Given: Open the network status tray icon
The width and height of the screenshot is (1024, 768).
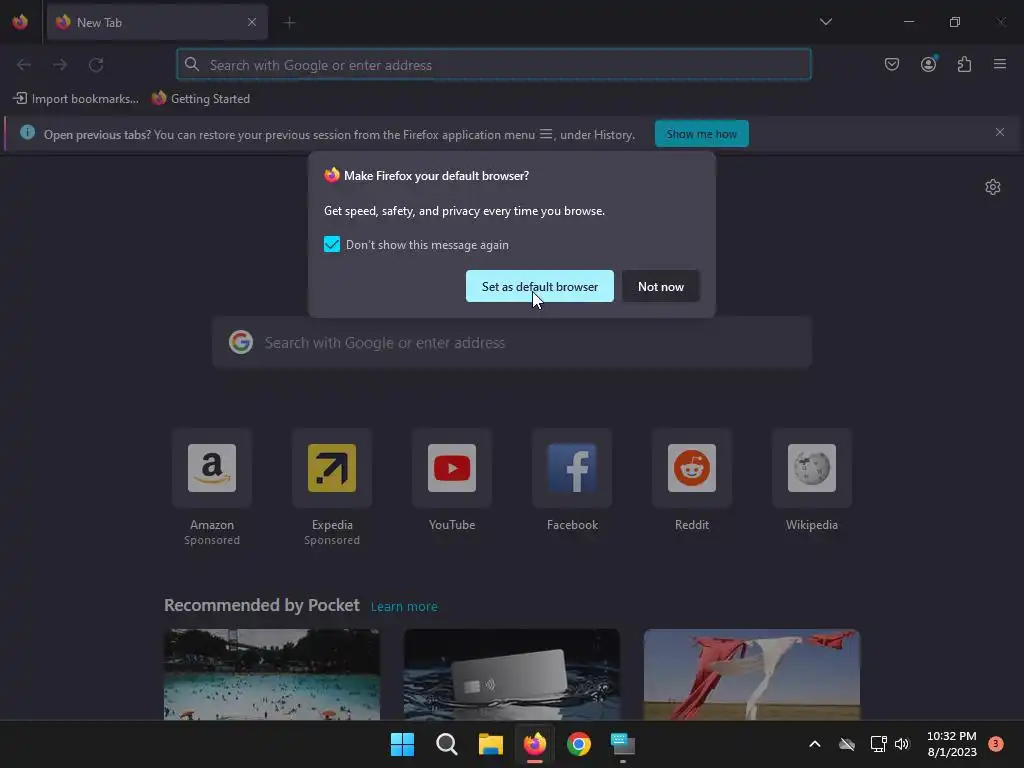Looking at the screenshot, I should tap(878, 744).
